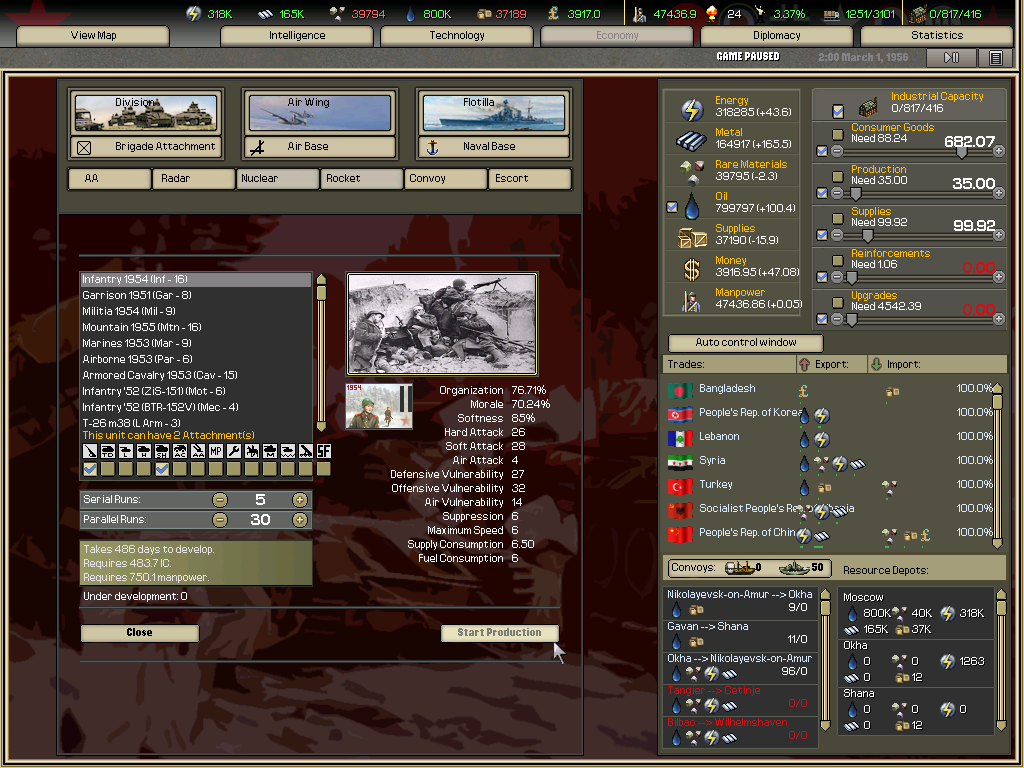Increase Serial Runs with plus button
1024x768 pixels.
coord(299,500)
